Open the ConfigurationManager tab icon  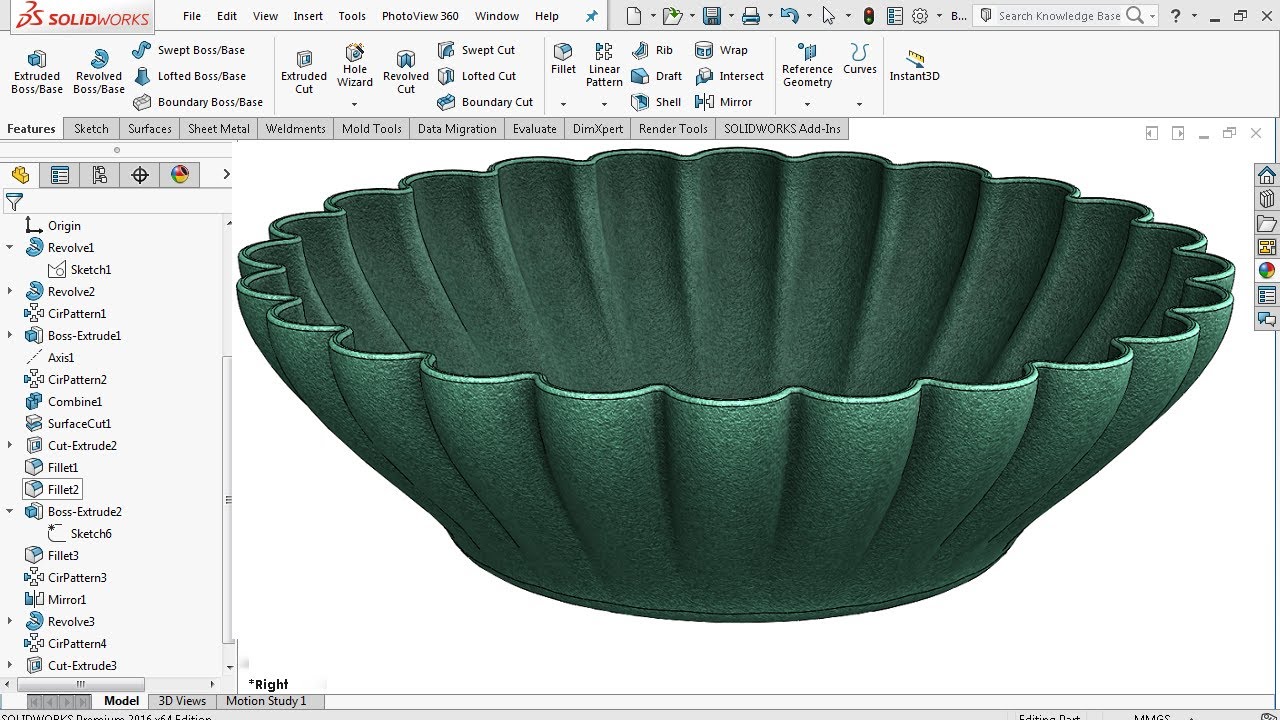(100, 175)
